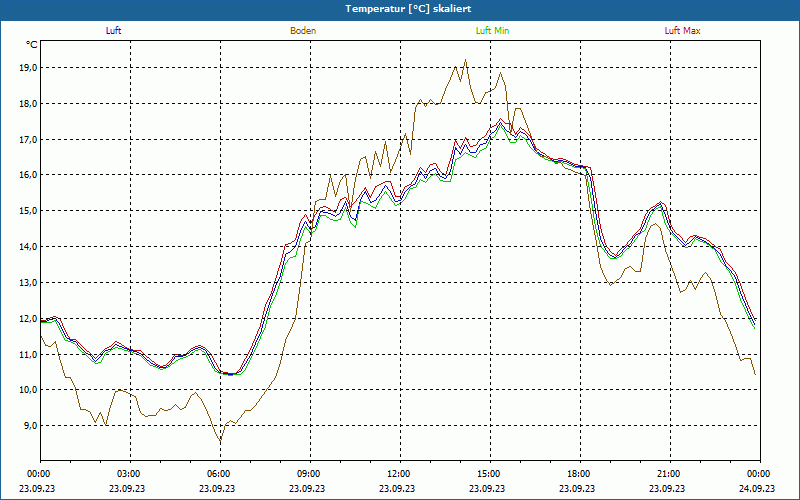Click the highest peak of the Boden curve
This screenshot has height=500, width=800.
tap(465, 60)
